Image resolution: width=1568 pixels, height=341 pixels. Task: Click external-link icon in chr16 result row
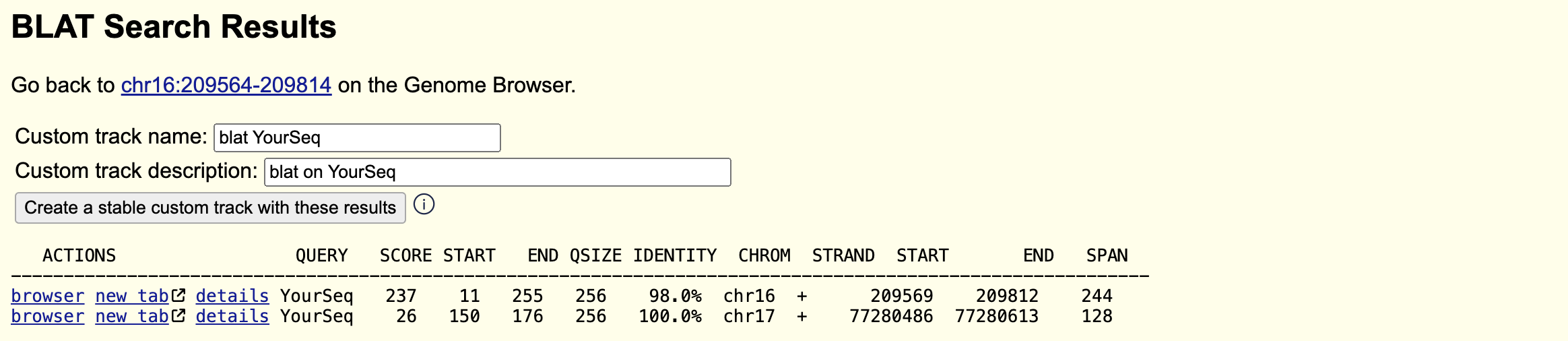click(178, 295)
